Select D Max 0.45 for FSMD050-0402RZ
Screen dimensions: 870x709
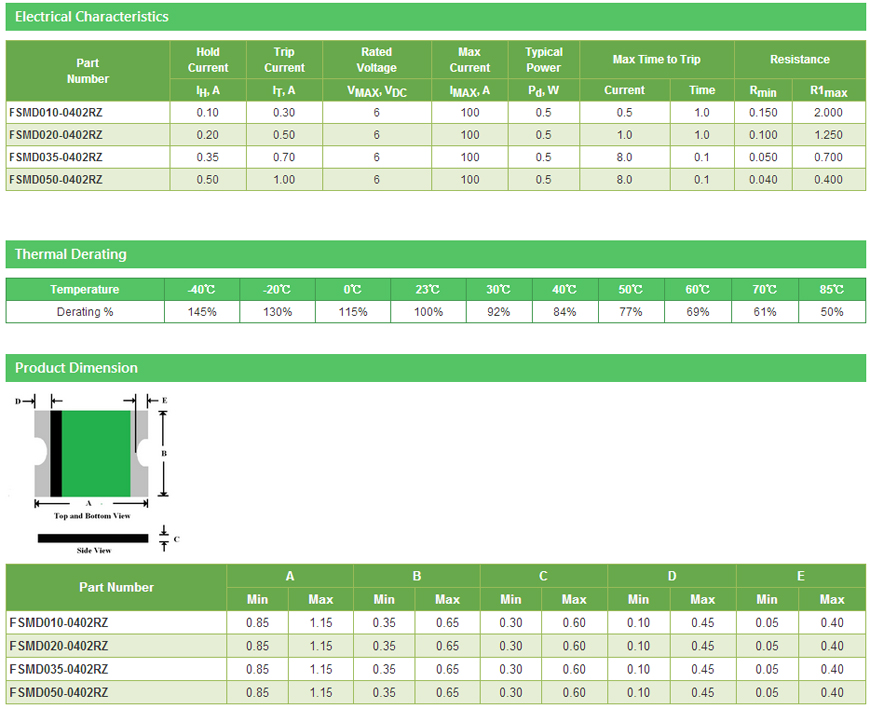click(x=702, y=692)
